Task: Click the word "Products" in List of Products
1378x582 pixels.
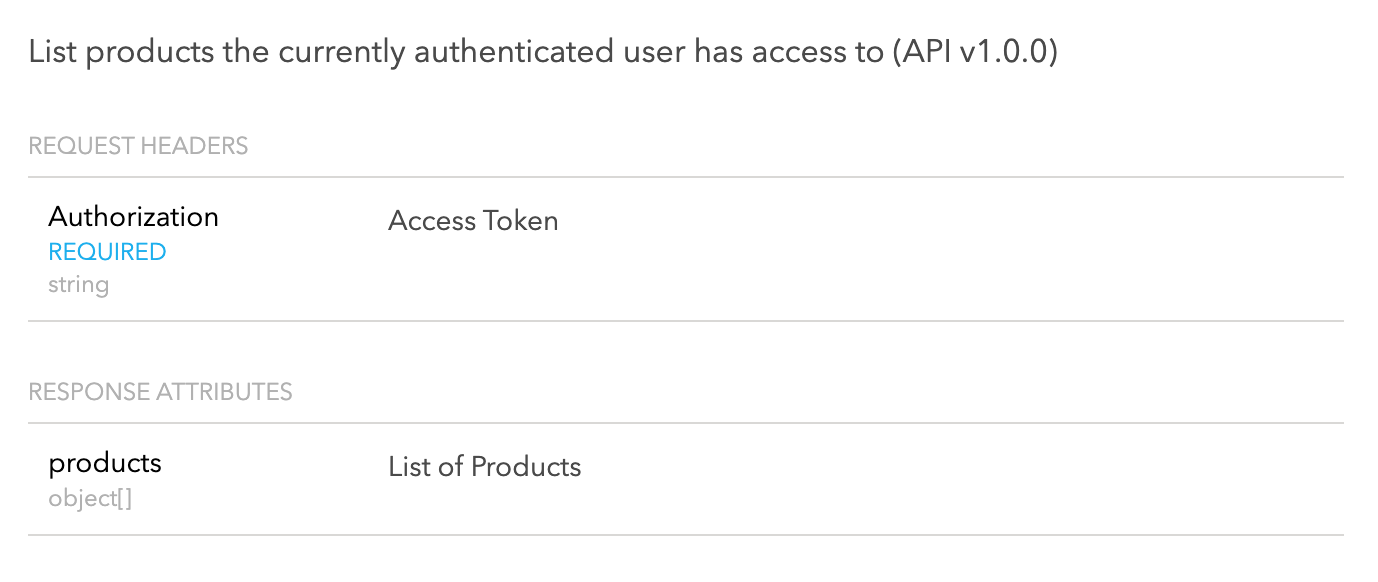Action: 526,467
